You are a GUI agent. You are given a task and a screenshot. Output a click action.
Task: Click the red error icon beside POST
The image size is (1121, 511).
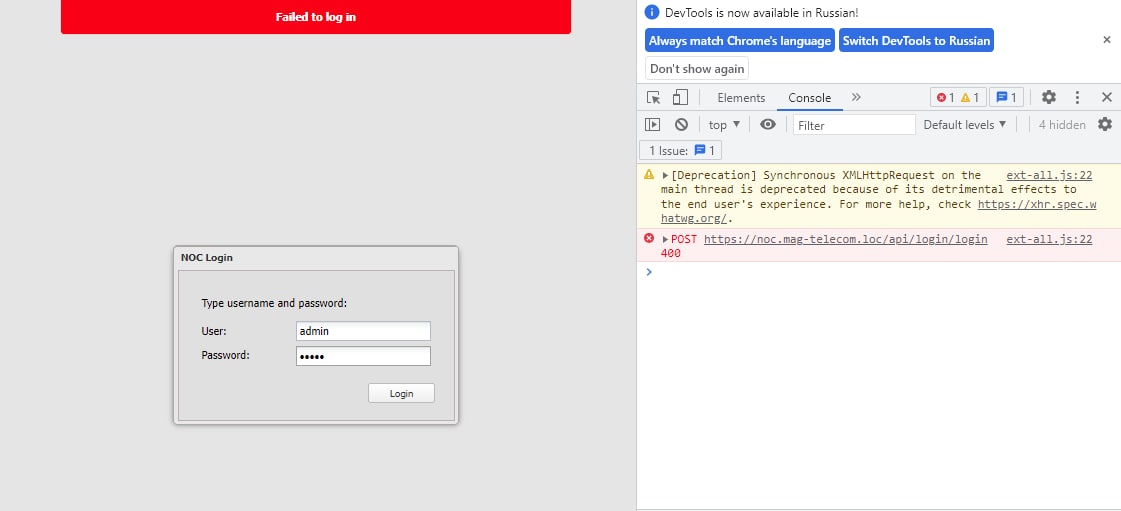[x=649, y=238]
